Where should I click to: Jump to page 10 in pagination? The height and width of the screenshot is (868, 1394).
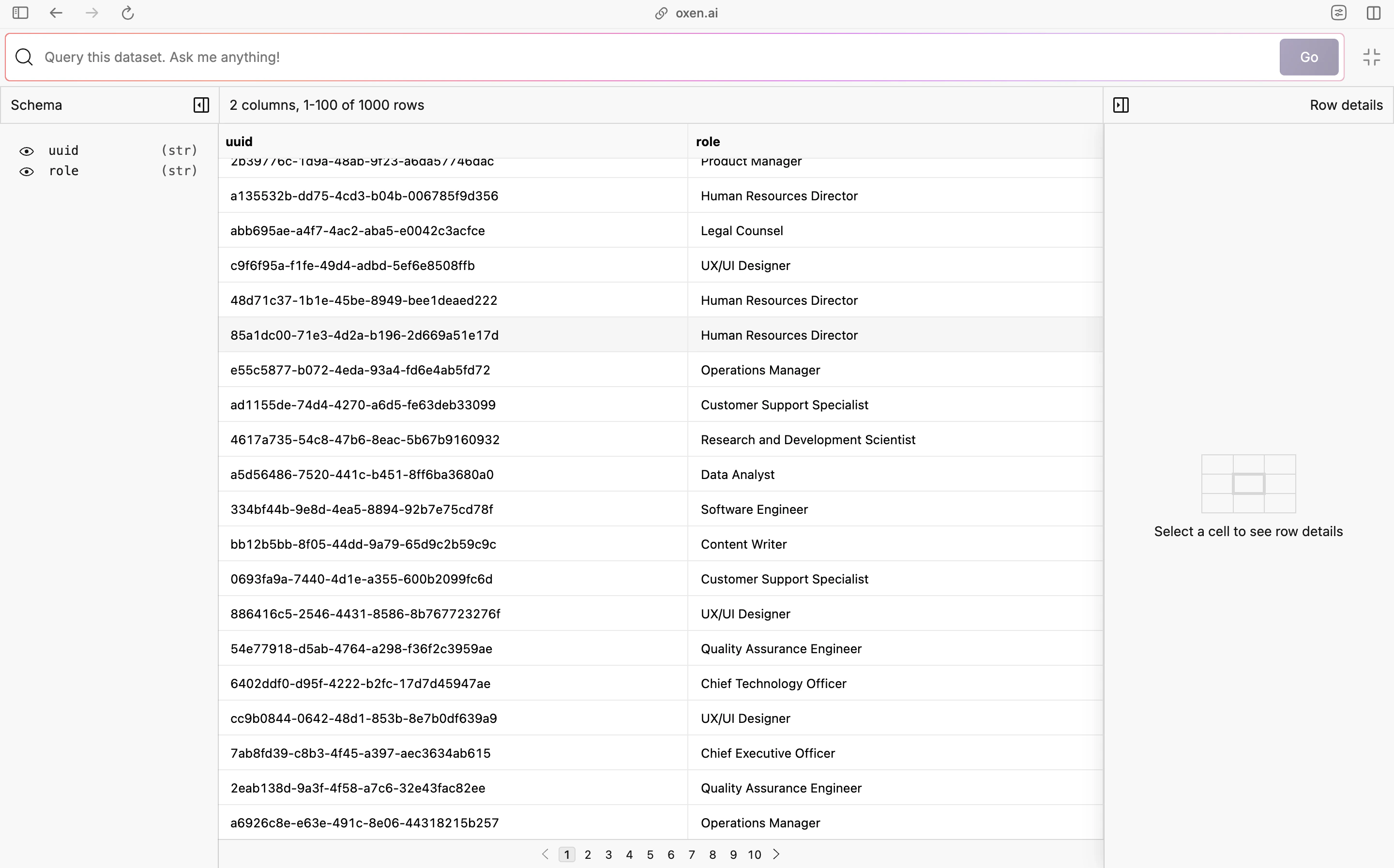(x=754, y=855)
